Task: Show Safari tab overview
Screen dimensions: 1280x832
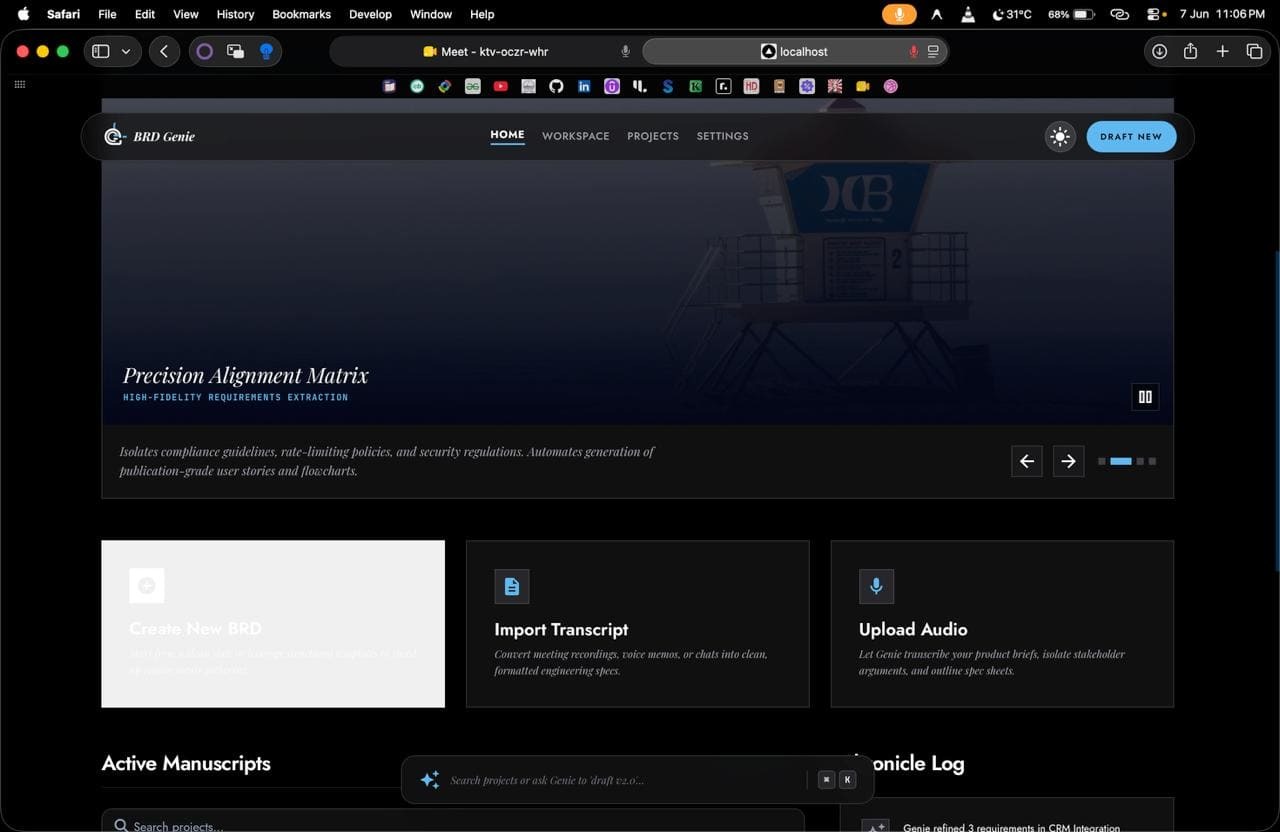Action: (1254, 51)
